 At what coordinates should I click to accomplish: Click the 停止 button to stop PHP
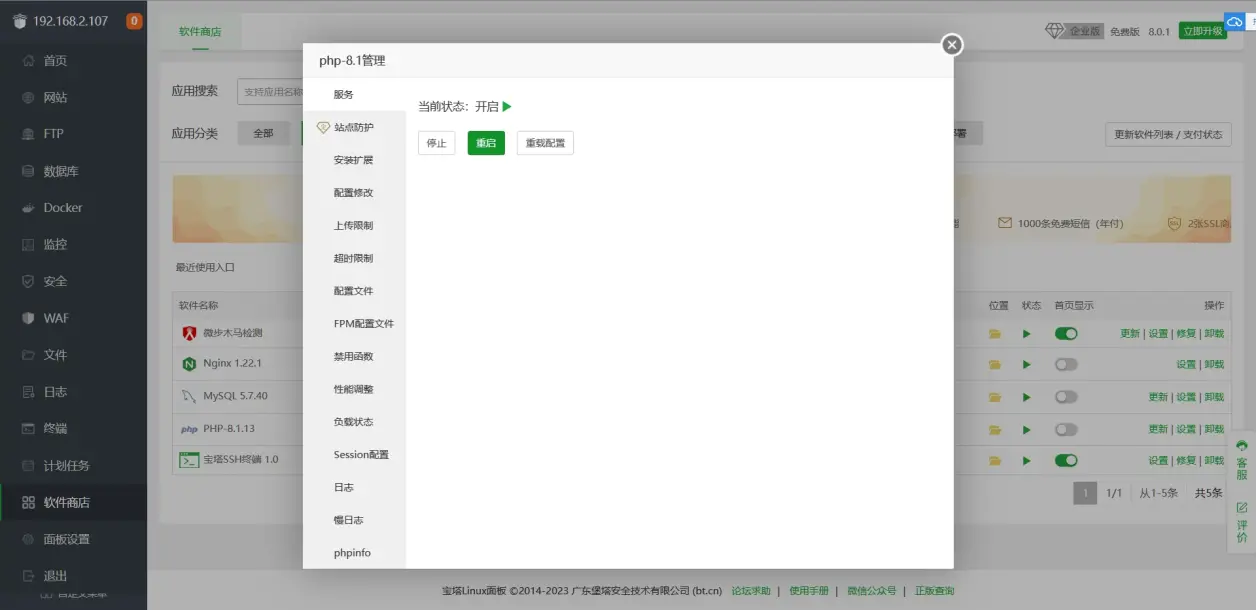click(436, 143)
